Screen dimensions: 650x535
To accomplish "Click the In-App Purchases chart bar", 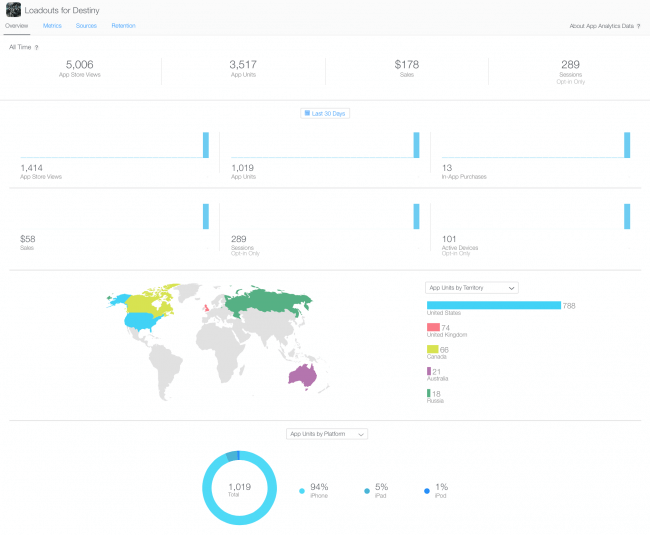I will (x=627, y=145).
